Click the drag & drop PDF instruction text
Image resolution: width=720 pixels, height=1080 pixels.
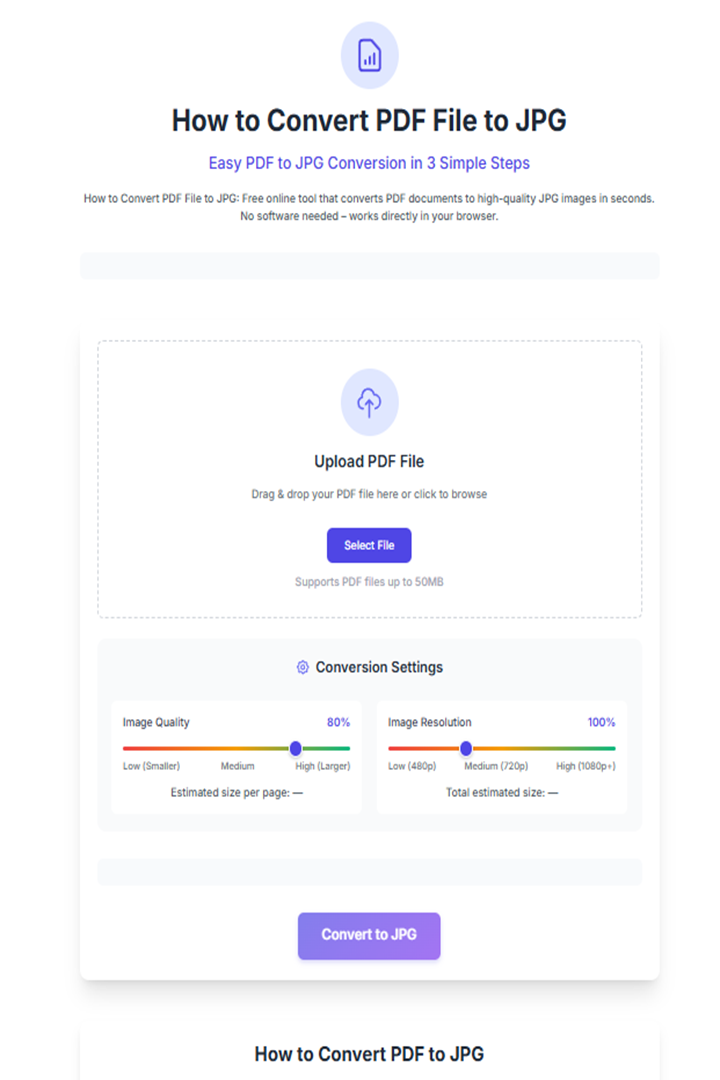[369, 495]
